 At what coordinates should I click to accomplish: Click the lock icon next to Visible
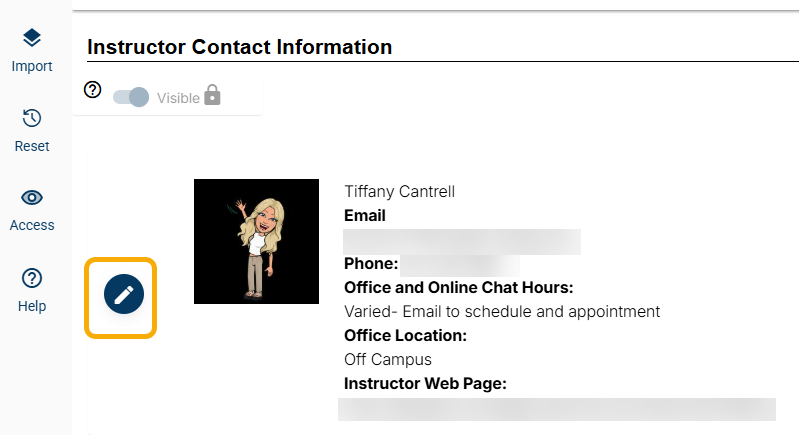[x=212, y=96]
